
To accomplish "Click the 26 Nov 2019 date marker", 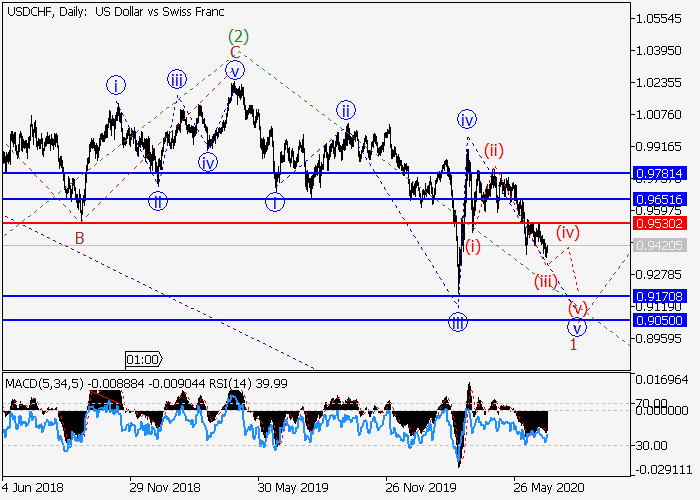I will click(x=417, y=488).
